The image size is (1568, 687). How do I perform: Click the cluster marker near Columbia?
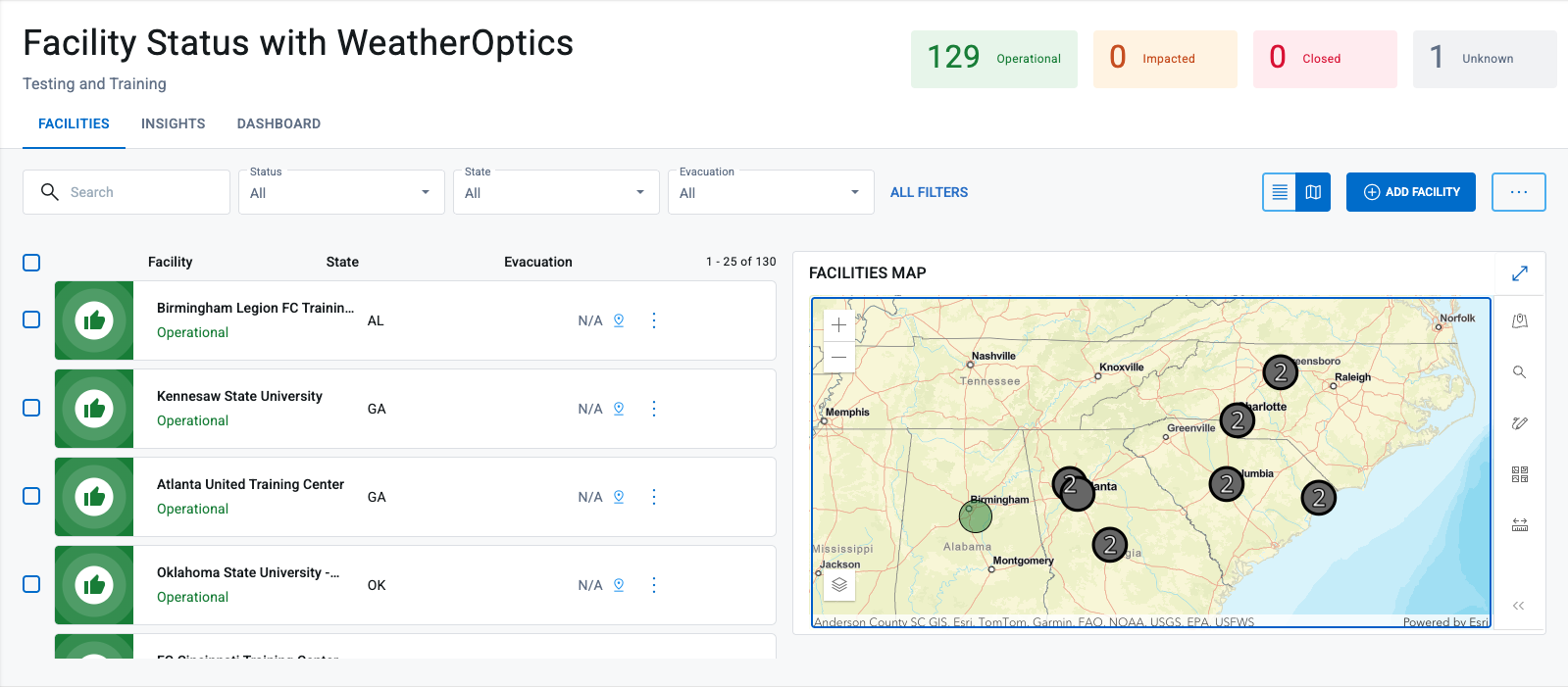[1226, 483]
